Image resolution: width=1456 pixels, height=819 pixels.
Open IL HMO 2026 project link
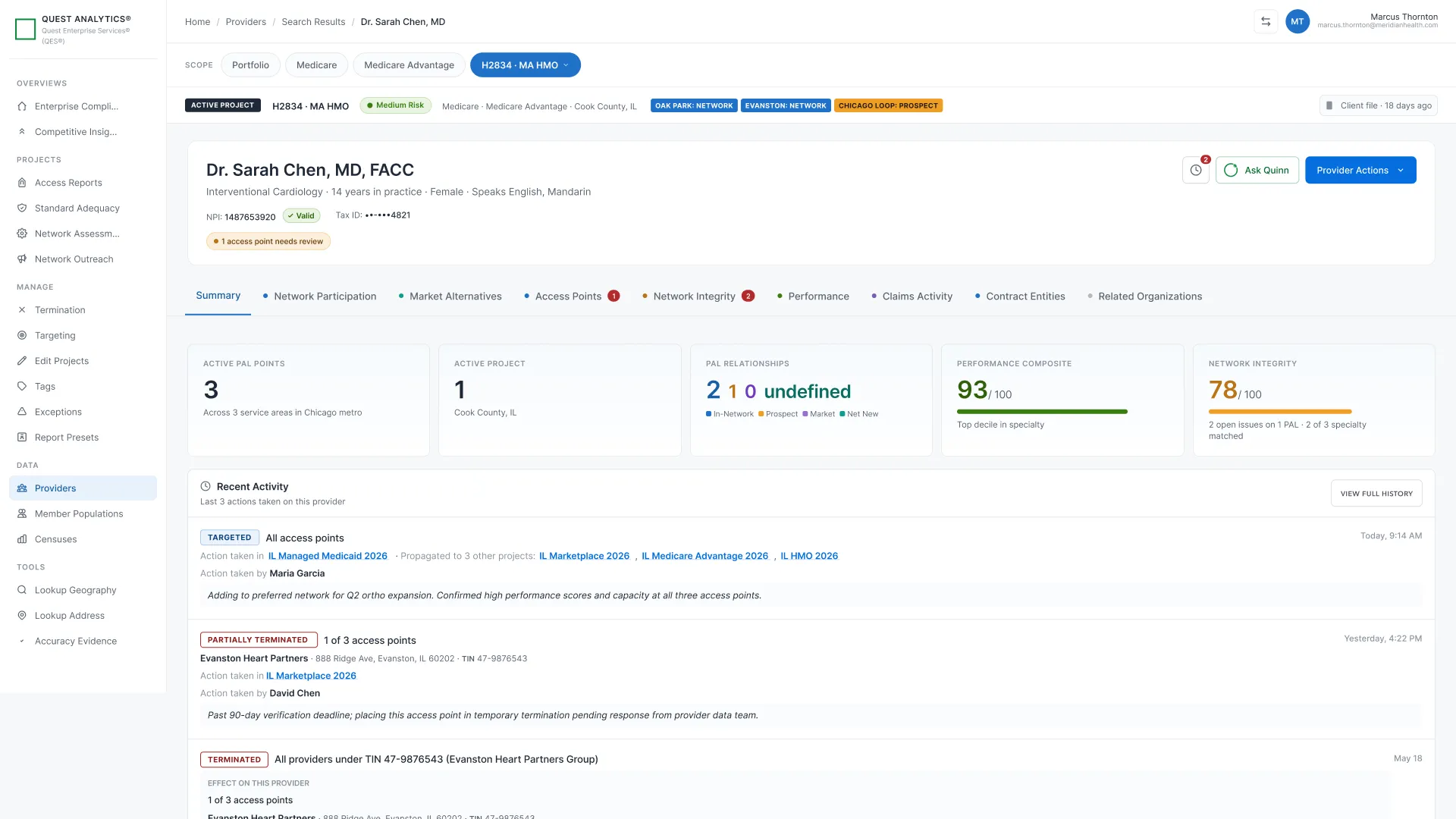point(809,557)
